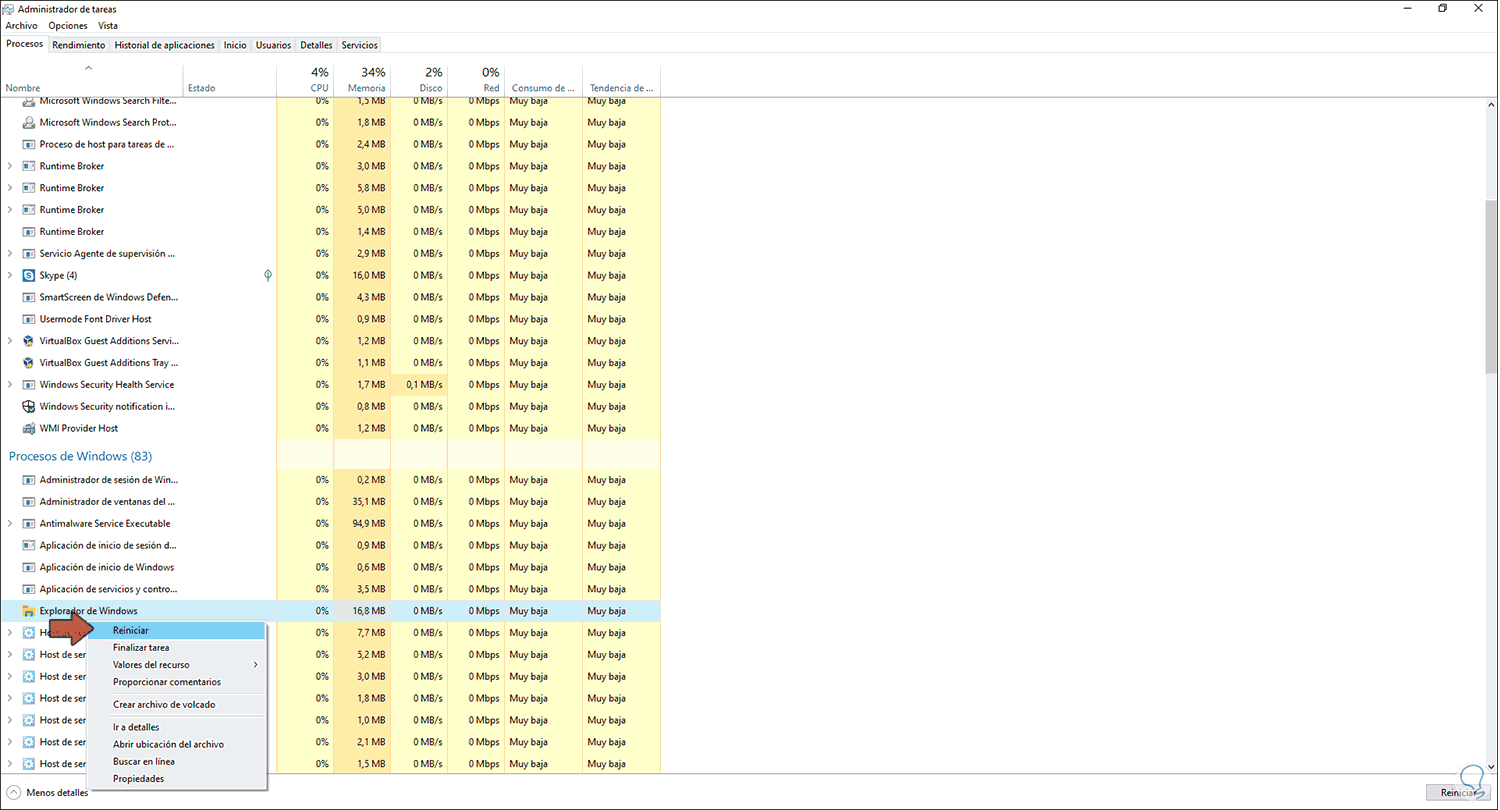Sort processes by the Disco column header
1500x810 pixels.
tap(419, 80)
